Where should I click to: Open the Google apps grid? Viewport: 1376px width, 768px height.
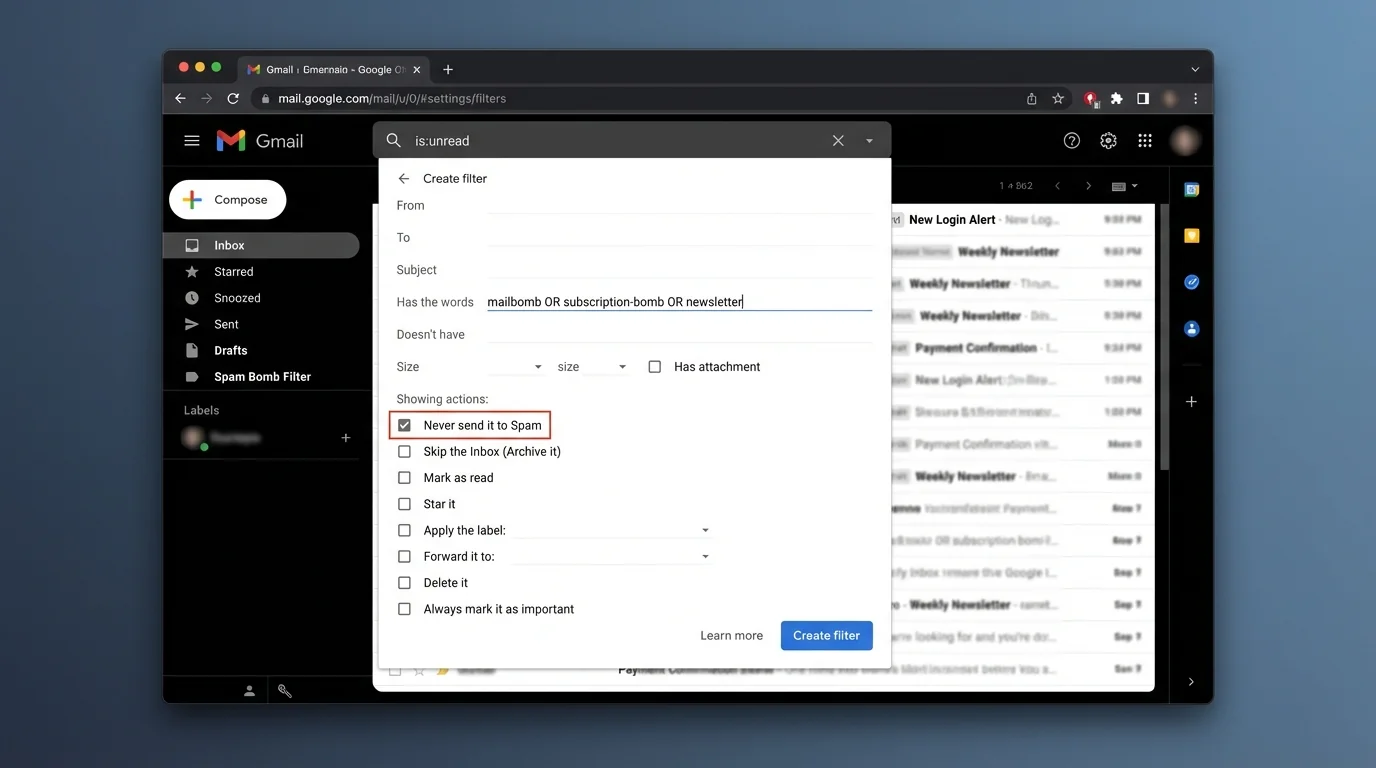[1144, 140]
